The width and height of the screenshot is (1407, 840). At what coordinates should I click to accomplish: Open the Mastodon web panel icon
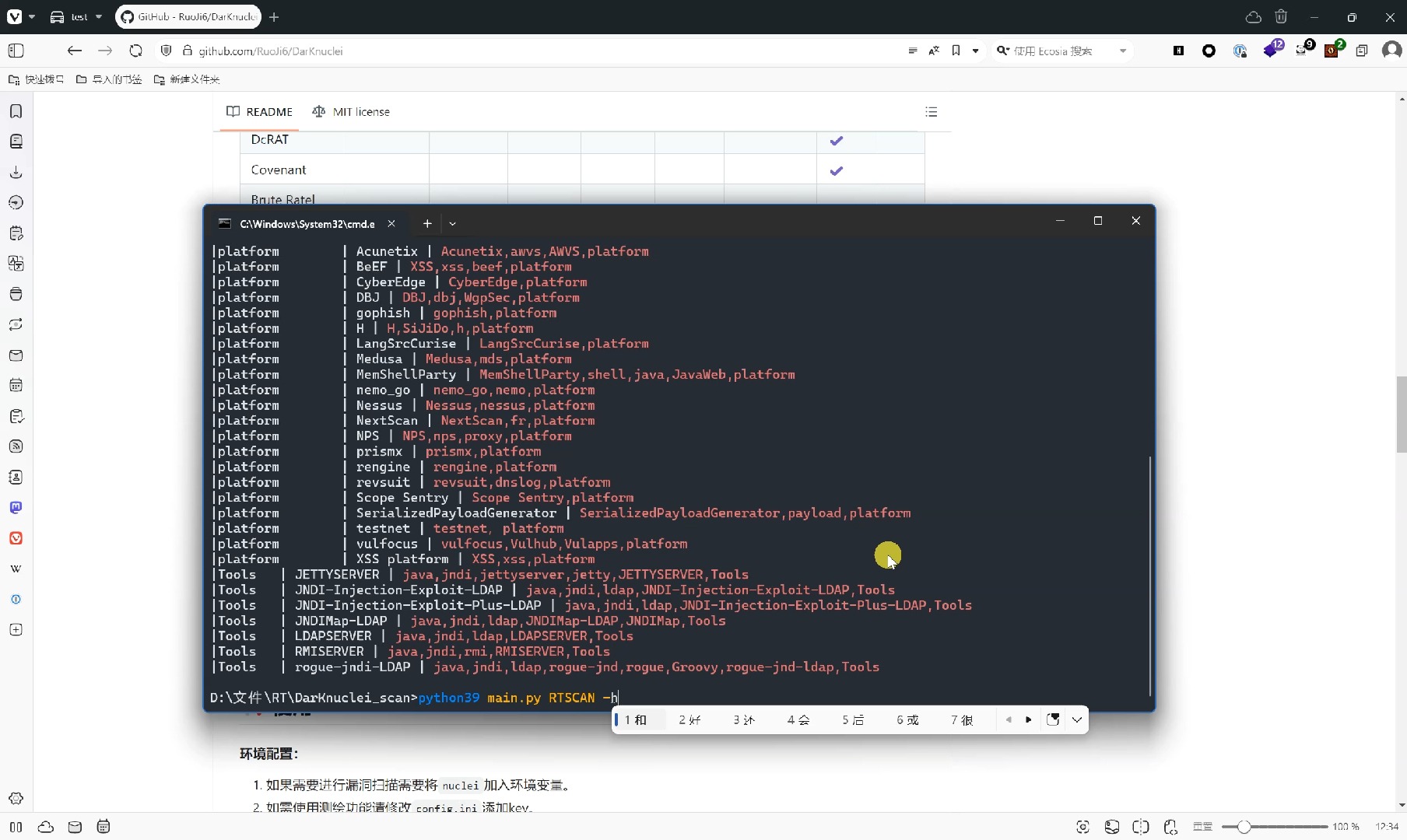pyautogui.click(x=16, y=507)
